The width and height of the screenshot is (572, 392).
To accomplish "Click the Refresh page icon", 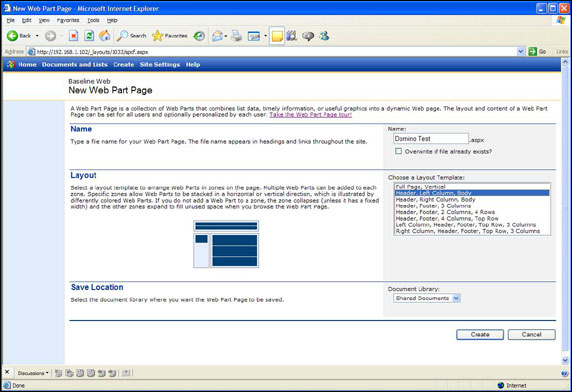I will 89,36.
